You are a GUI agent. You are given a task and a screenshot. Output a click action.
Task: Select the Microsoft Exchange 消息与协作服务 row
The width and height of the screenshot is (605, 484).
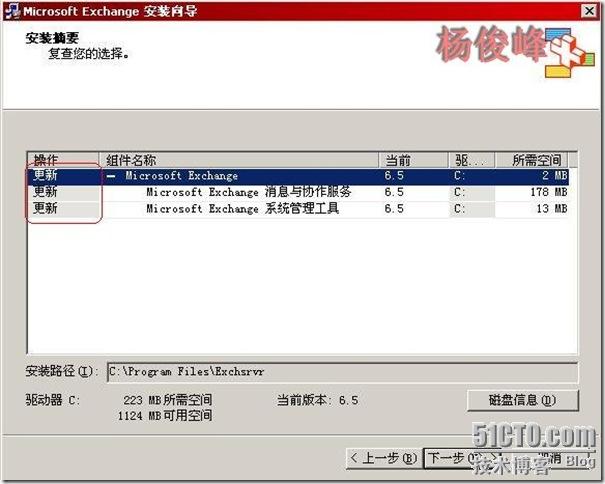pyautogui.click(x=298, y=192)
